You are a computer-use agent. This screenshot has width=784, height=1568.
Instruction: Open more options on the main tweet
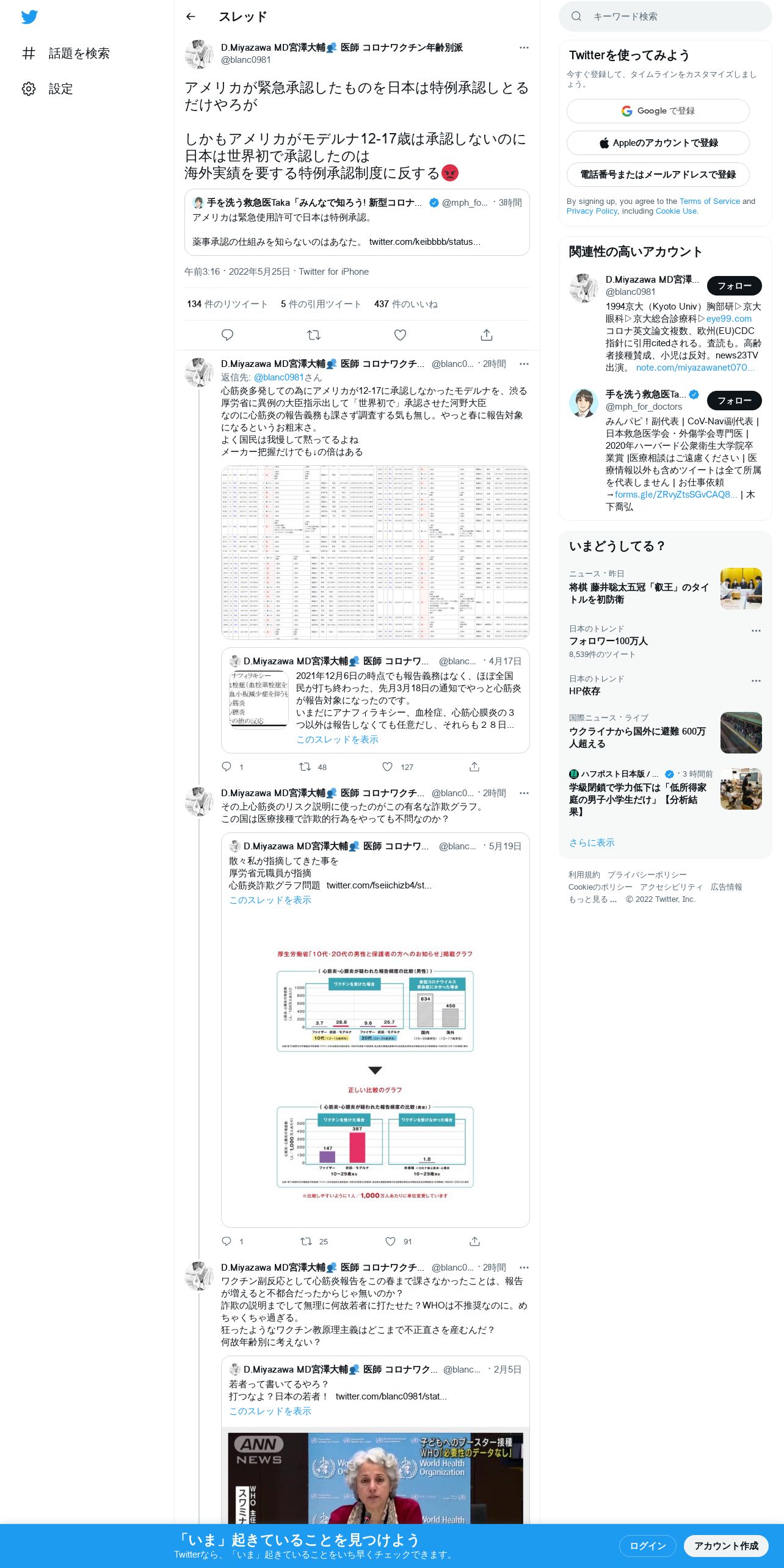point(524,48)
